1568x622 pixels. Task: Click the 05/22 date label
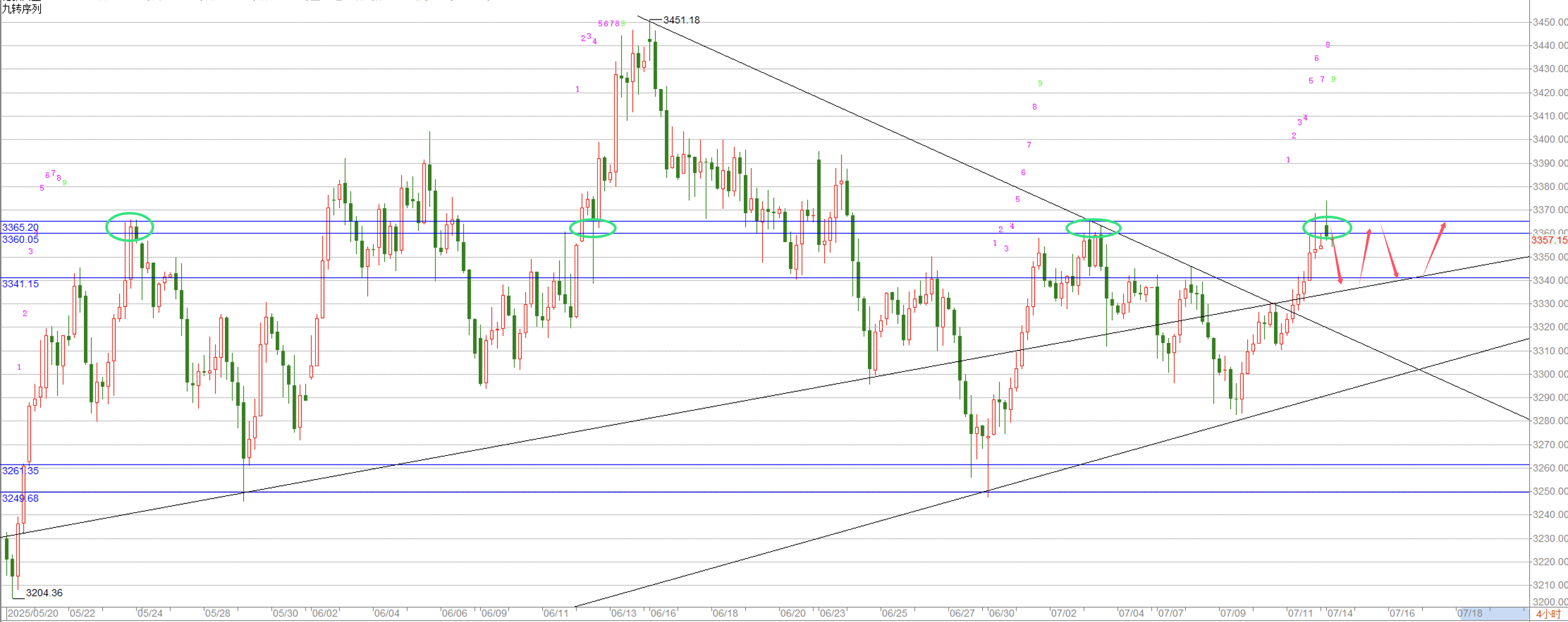pyautogui.click(x=83, y=613)
